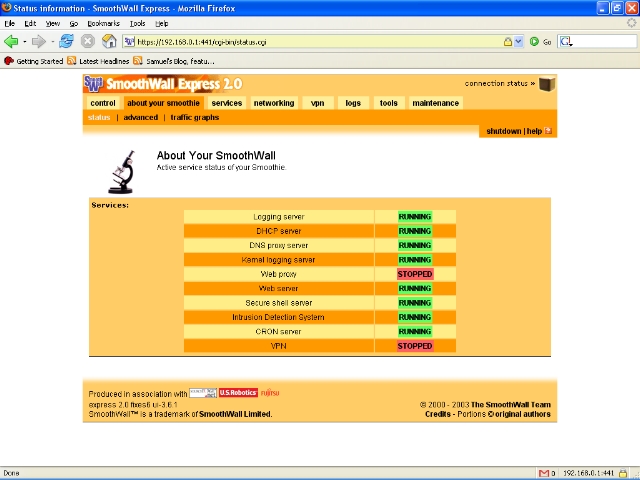Click the Gmail notifier icon in status bar

[x=544, y=473]
